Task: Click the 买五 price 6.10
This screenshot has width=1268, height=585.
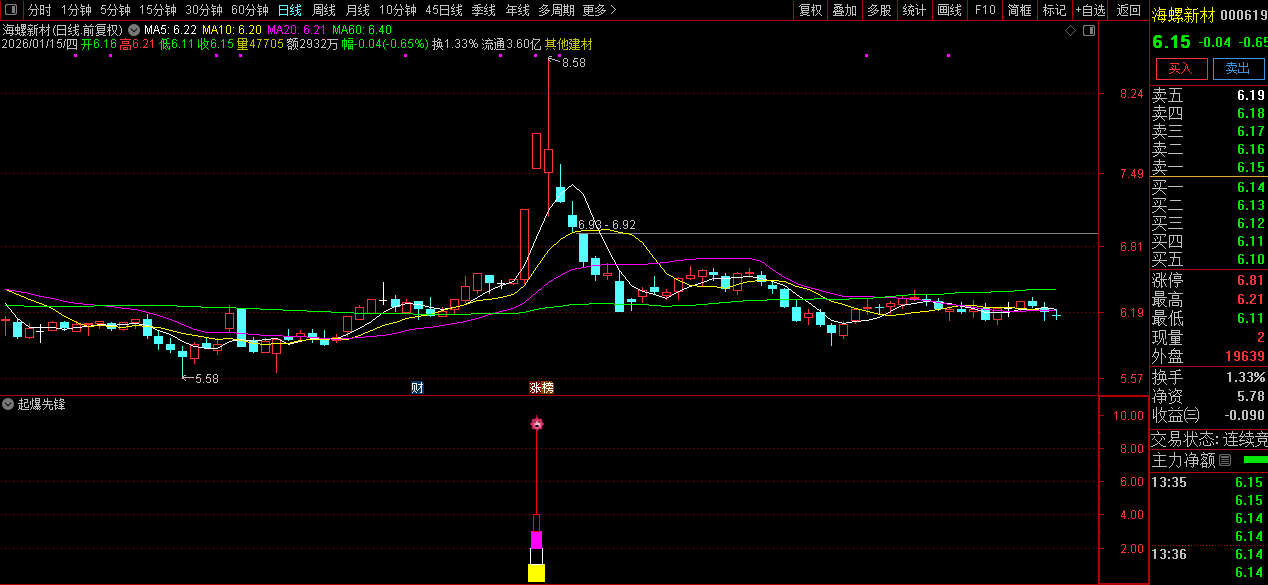Action: (x=1250, y=259)
